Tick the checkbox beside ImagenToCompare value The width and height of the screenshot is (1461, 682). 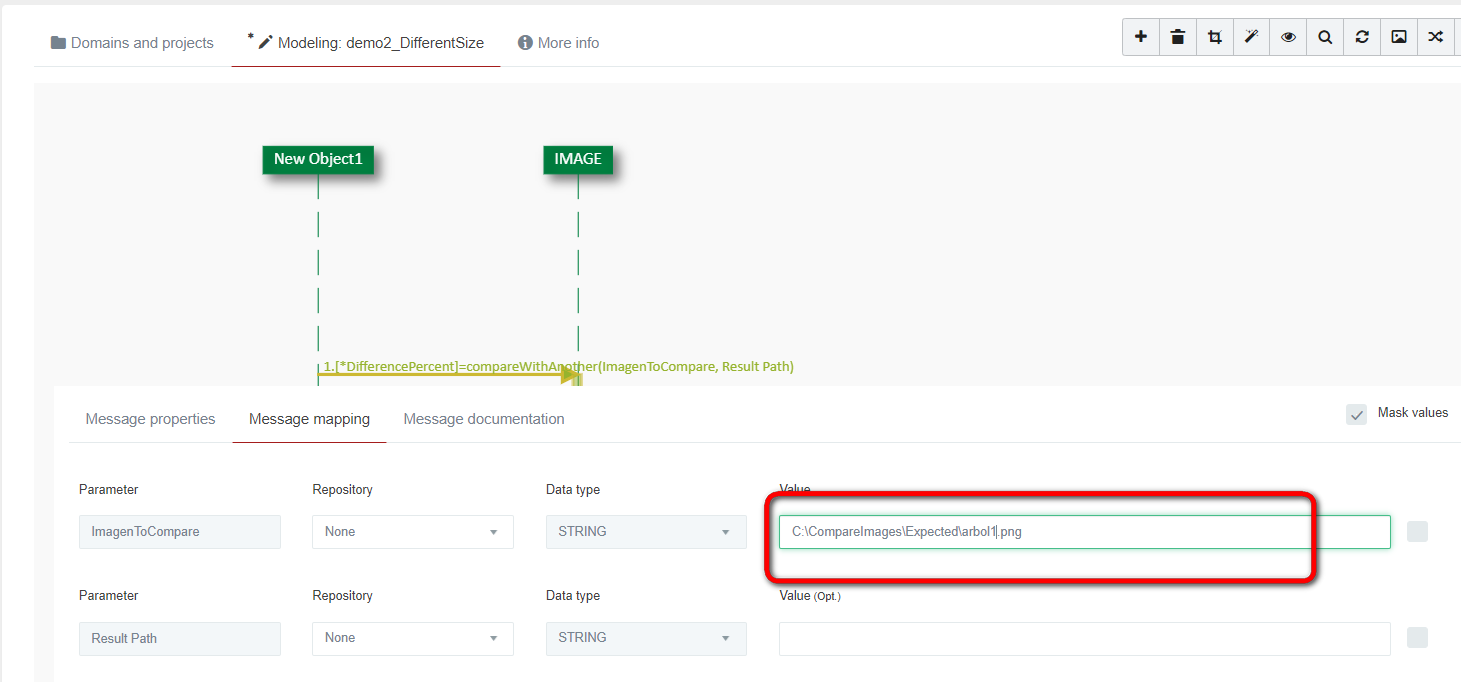(x=1417, y=532)
